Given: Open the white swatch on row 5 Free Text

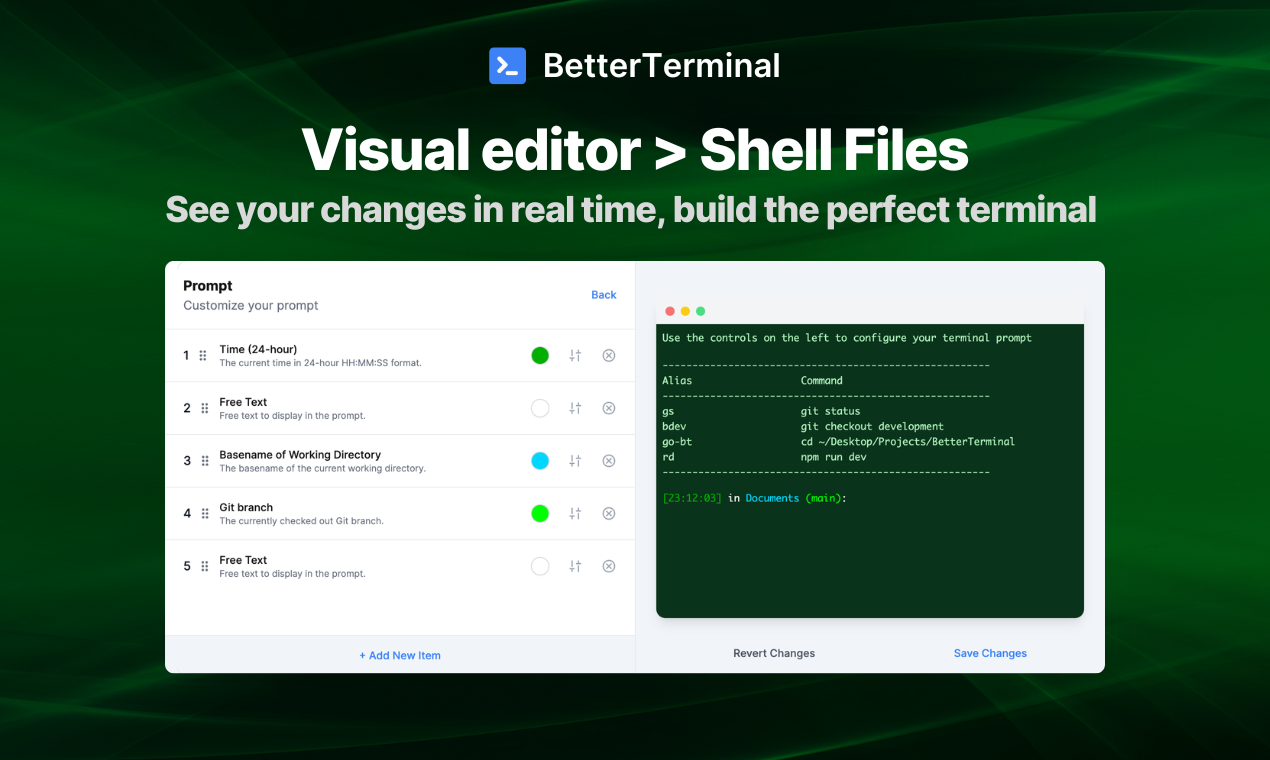Looking at the screenshot, I should click(540, 566).
